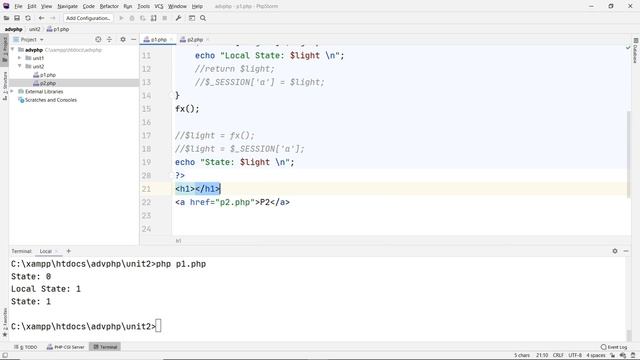640x360 pixels.
Task: Change UTF-8 file encoding setting
Action: 575,356
